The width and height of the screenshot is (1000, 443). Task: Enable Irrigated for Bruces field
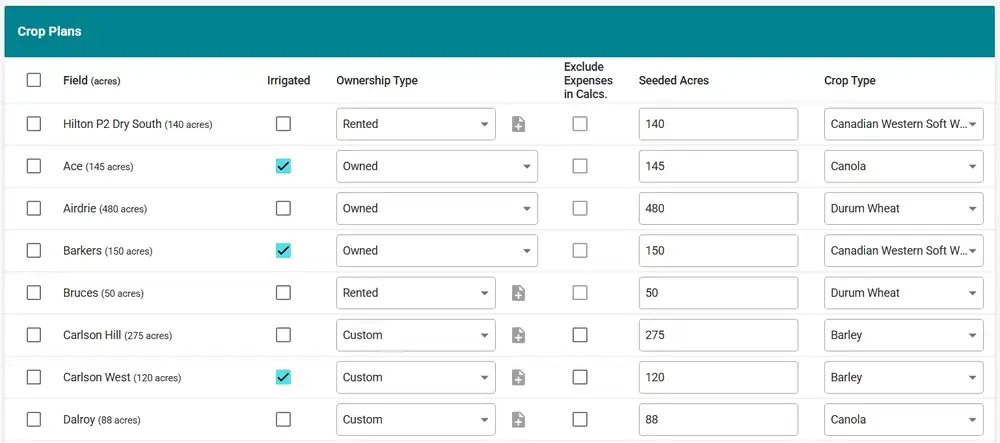283,293
